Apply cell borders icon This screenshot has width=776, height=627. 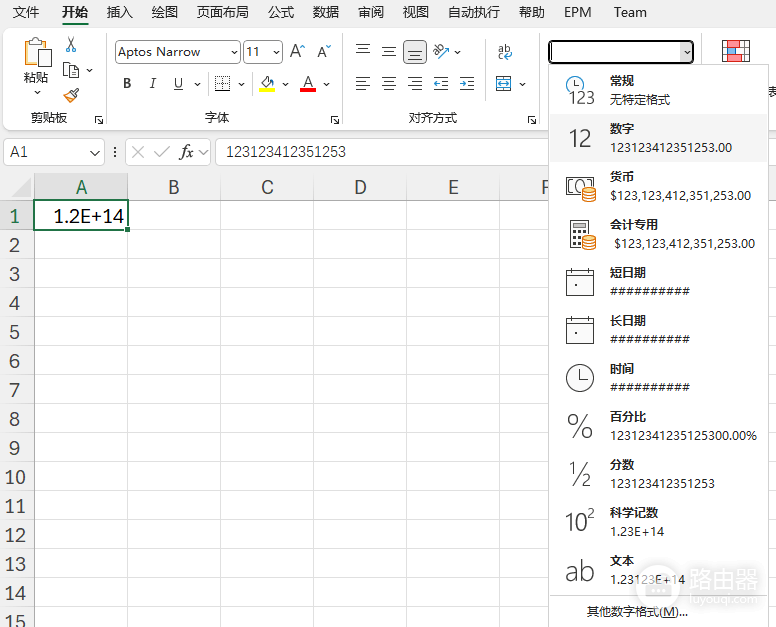coord(222,84)
